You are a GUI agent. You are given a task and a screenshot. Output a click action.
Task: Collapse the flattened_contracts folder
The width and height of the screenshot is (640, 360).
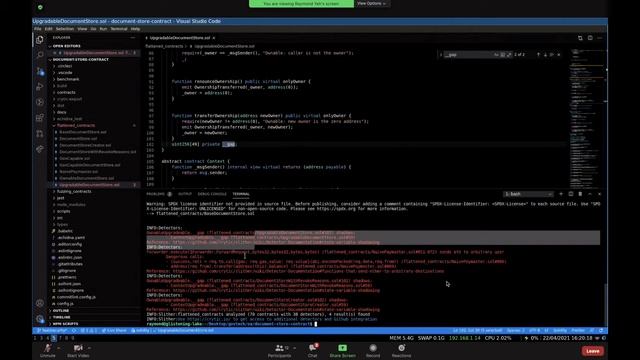pos(76,125)
